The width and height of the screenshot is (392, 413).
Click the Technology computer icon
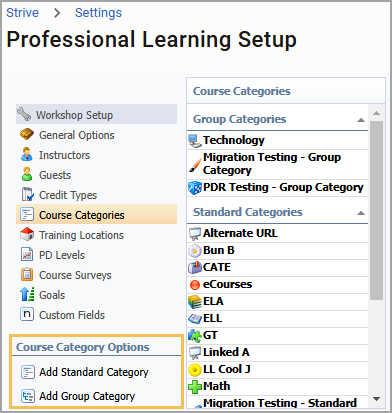195,141
